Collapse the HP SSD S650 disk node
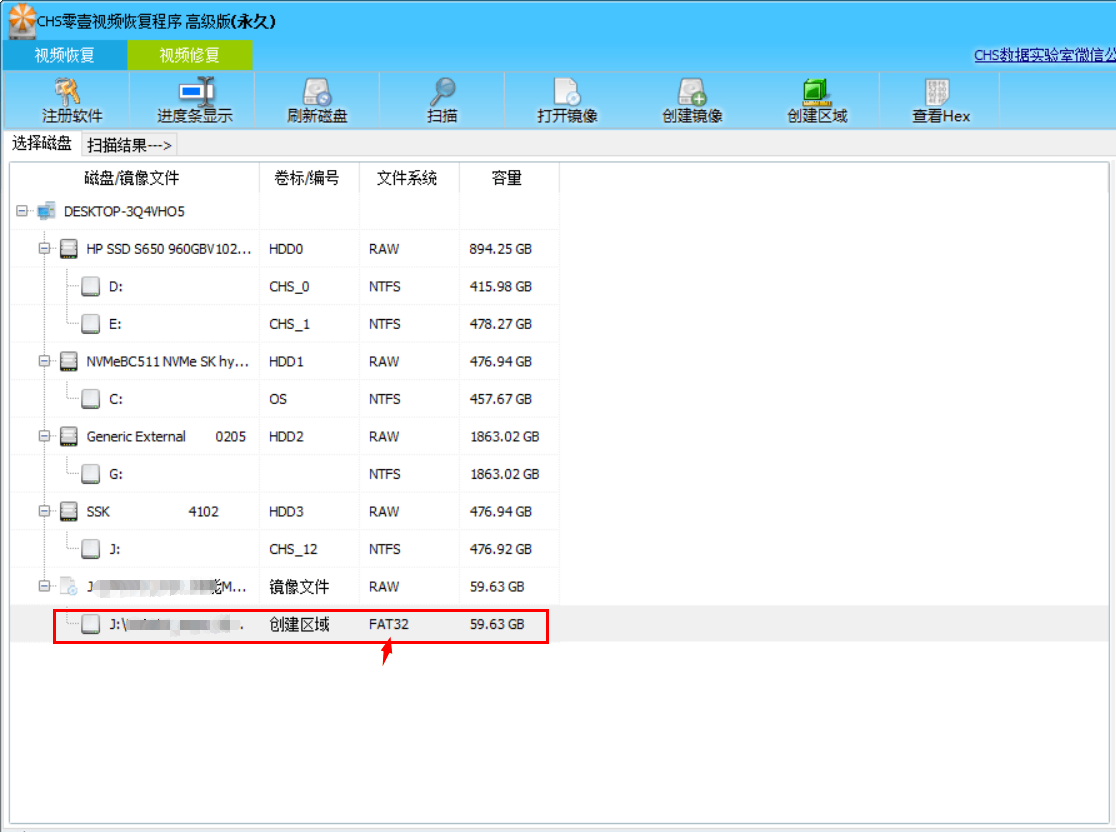 tap(44, 248)
